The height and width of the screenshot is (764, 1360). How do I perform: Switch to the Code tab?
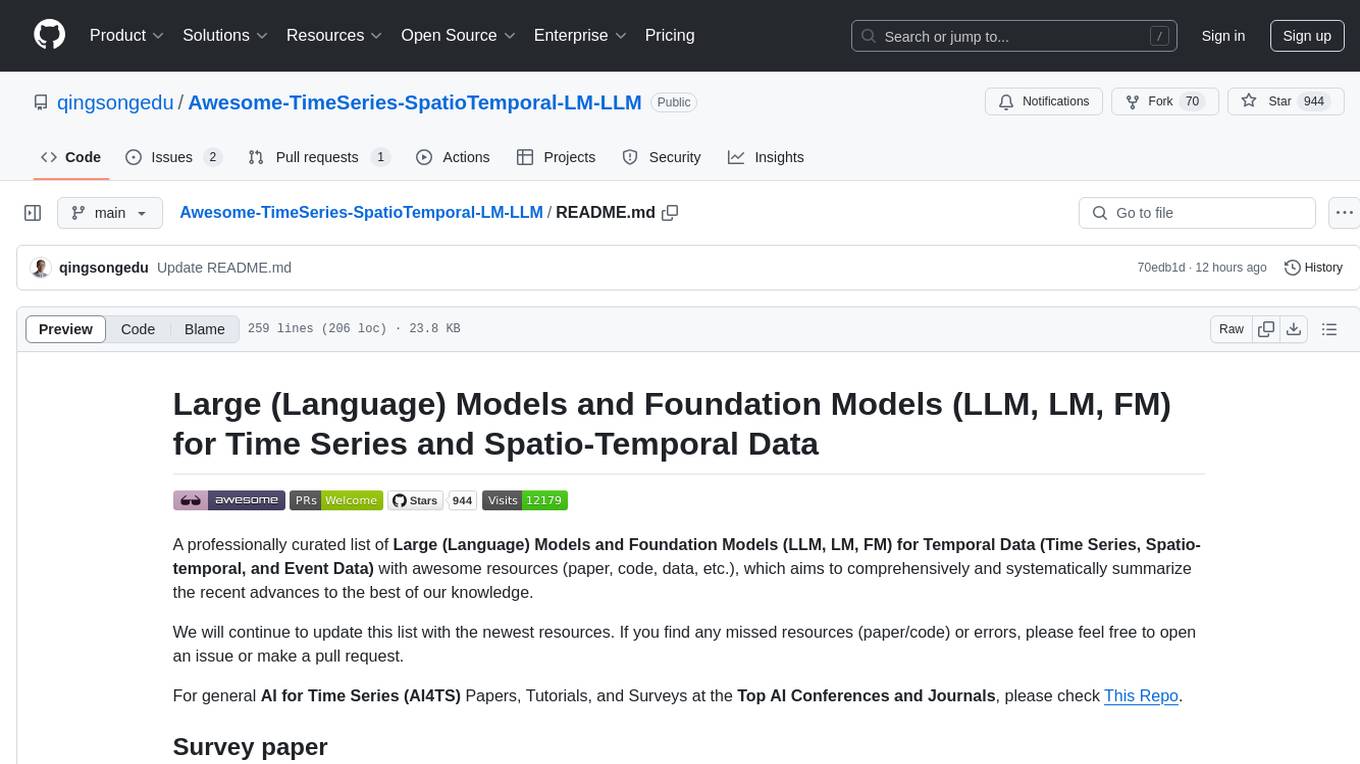point(70,157)
